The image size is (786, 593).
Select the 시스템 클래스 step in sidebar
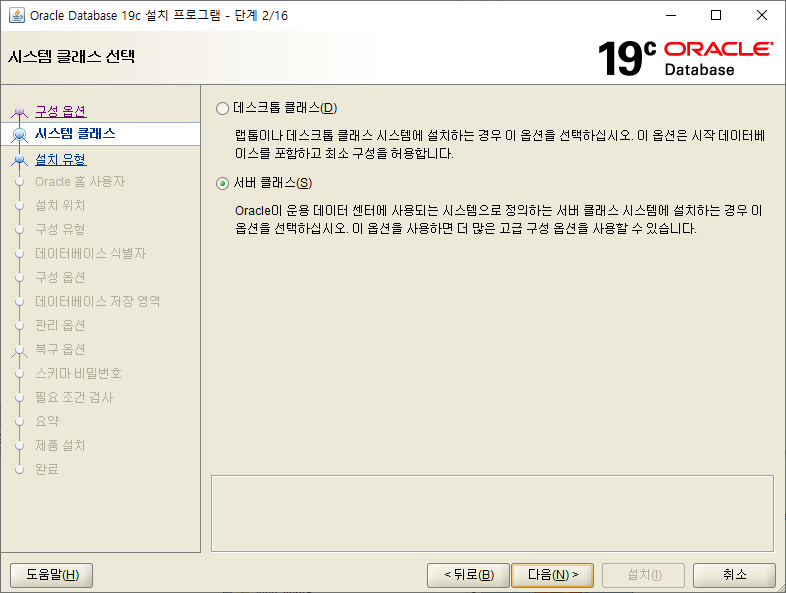[75, 133]
